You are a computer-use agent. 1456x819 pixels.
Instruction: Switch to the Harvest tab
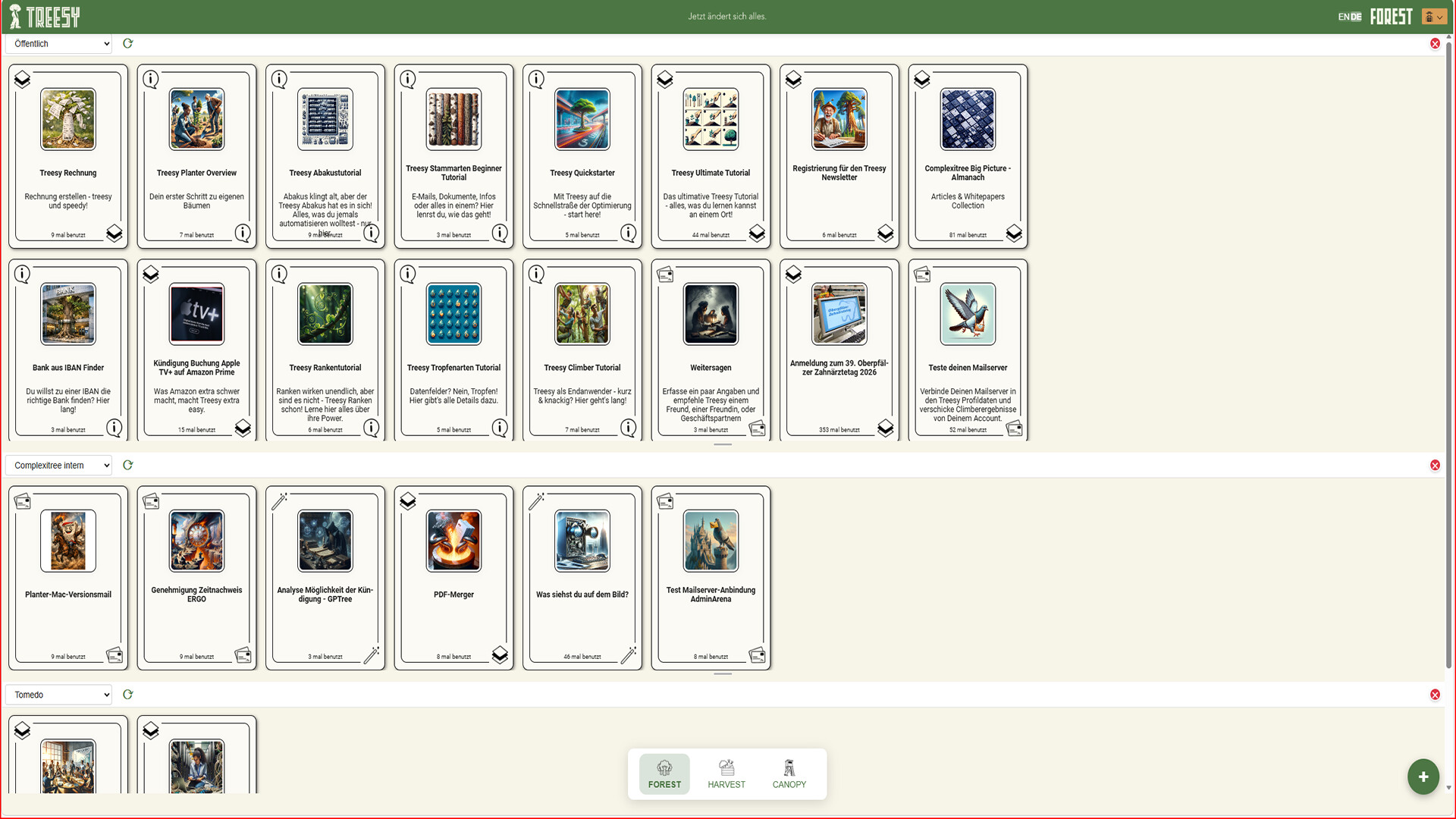coord(726,773)
